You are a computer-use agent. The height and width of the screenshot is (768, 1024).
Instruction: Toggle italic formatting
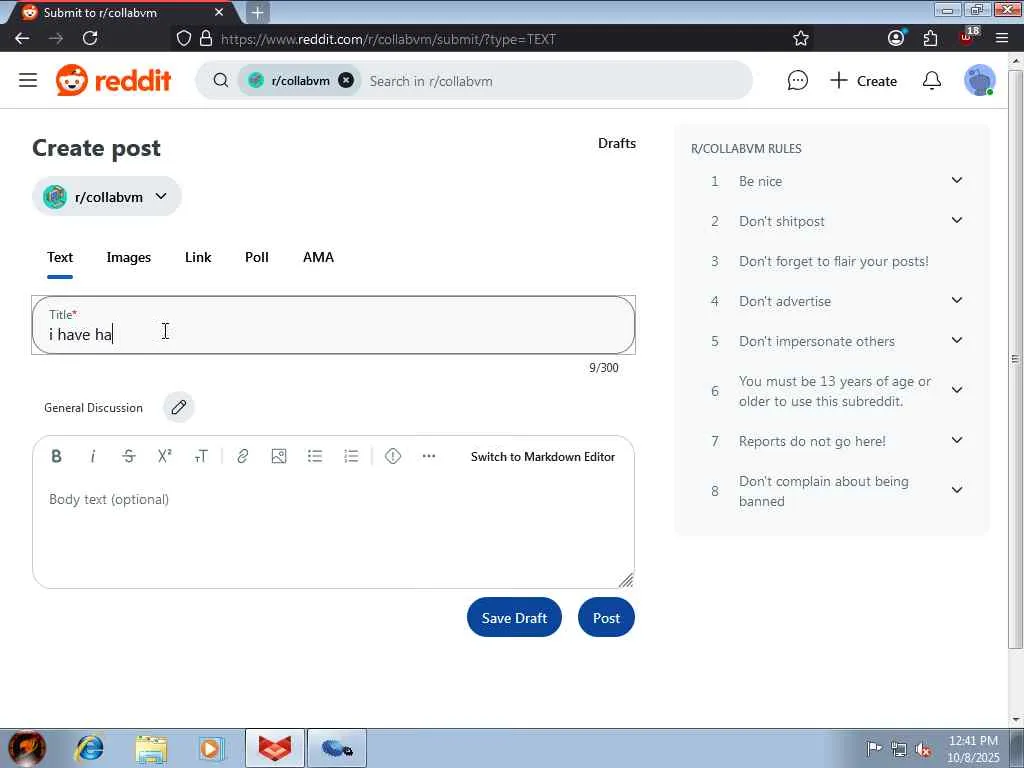coord(93,456)
